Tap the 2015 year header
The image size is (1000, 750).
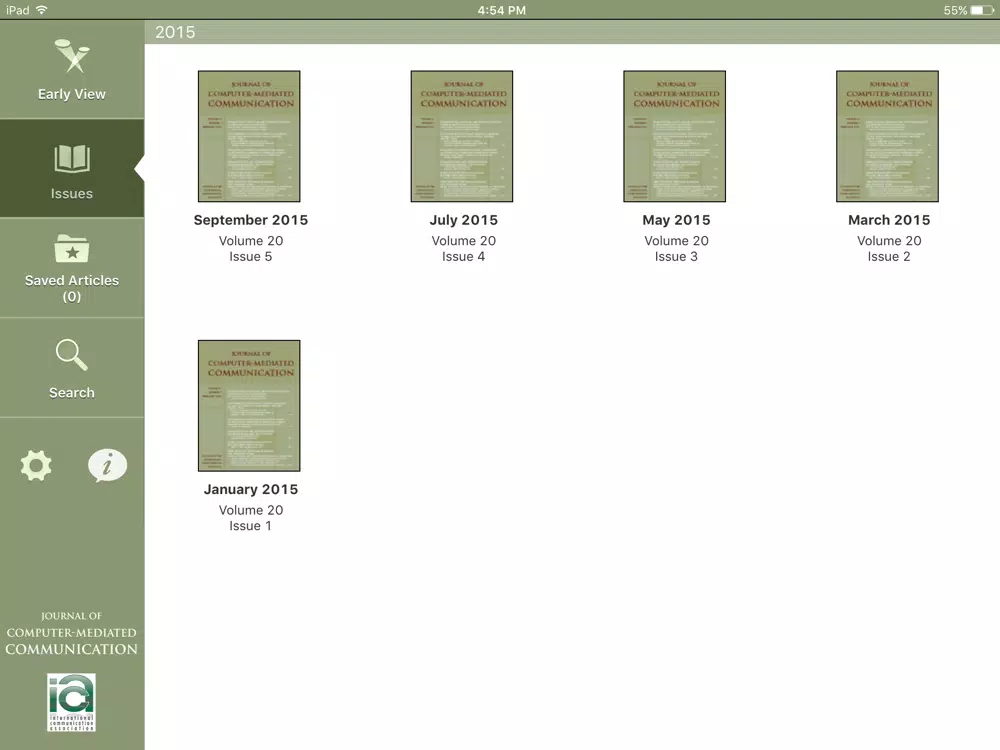pos(175,32)
